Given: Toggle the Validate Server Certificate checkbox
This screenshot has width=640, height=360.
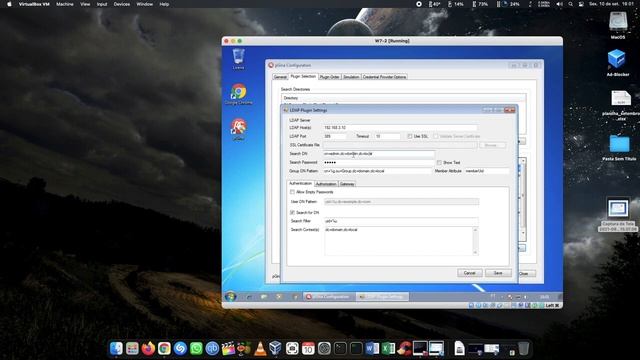Looking at the screenshot, I should [436, 136].
